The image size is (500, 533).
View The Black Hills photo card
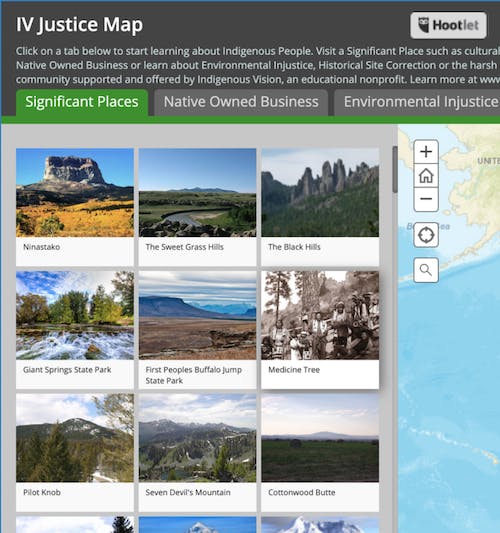[x=320, y=192]
